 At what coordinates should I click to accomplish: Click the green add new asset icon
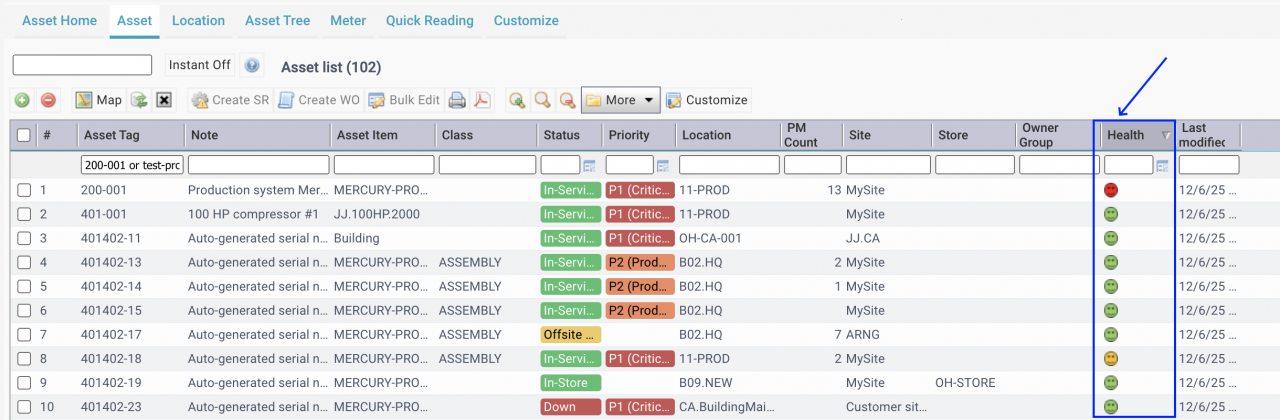pyautogui.click(x=21, y=100)
